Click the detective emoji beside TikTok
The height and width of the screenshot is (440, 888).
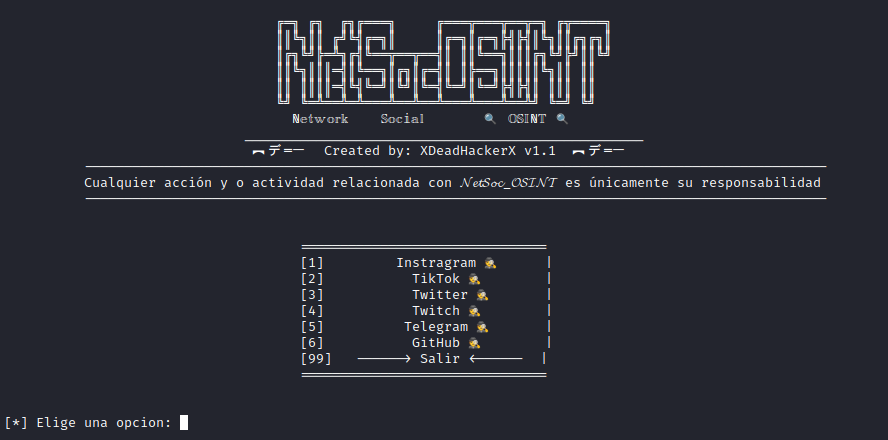point(474,279)
